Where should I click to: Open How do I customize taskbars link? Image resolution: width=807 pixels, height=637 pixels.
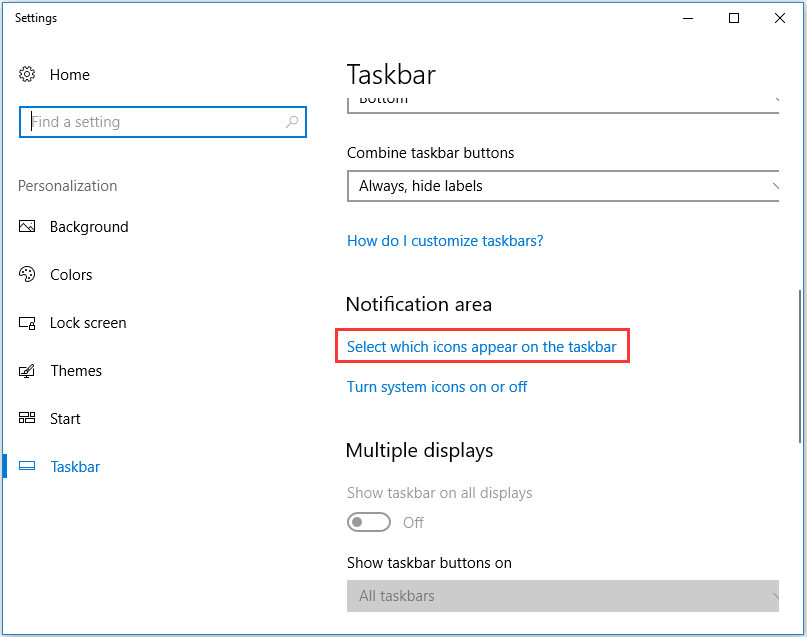pos(445,241)
